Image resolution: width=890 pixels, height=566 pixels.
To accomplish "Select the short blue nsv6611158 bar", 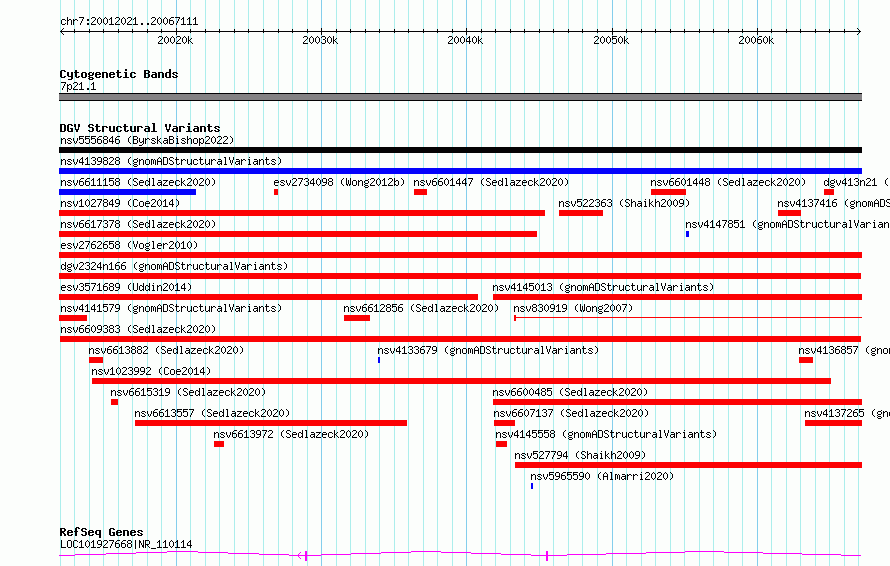I will coord(128,192).
